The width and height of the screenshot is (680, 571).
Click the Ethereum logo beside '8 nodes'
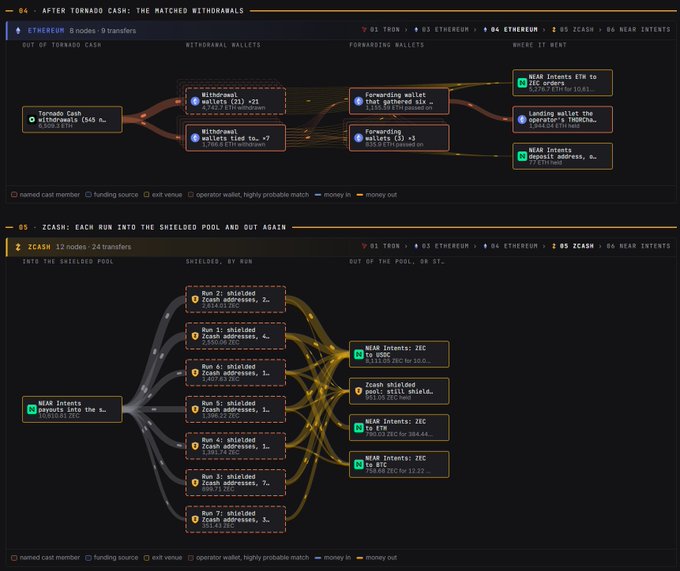(18, 30)
